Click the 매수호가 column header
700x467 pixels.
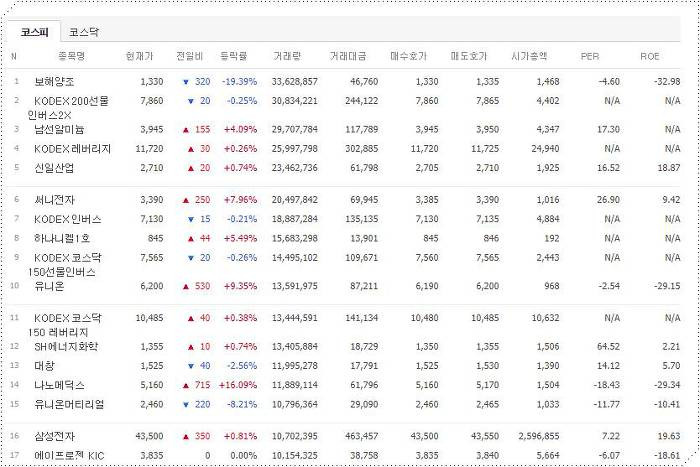pos(408,56)
